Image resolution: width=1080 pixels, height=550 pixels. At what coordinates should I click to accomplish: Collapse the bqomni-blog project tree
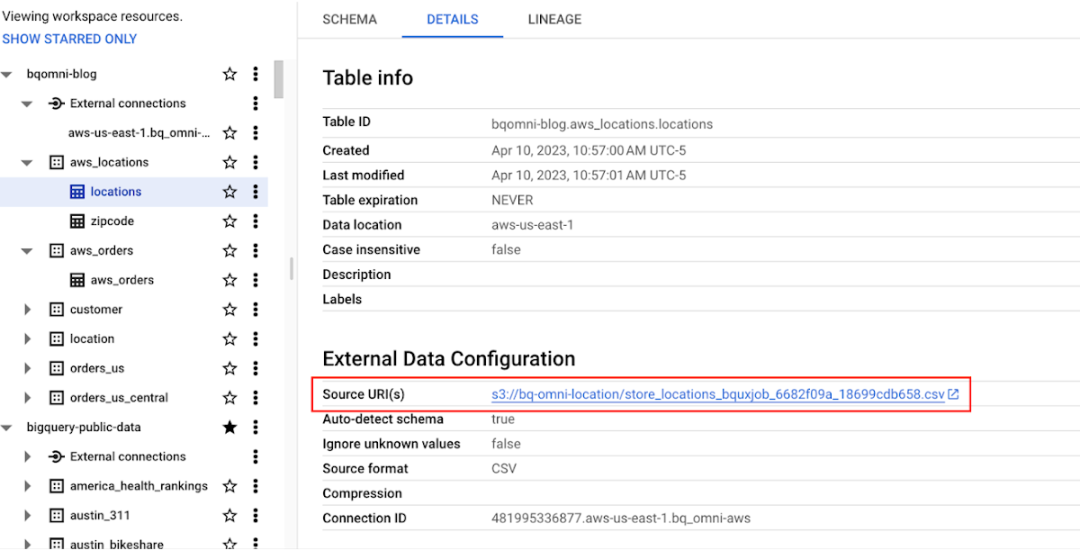(x=7, y=74)
